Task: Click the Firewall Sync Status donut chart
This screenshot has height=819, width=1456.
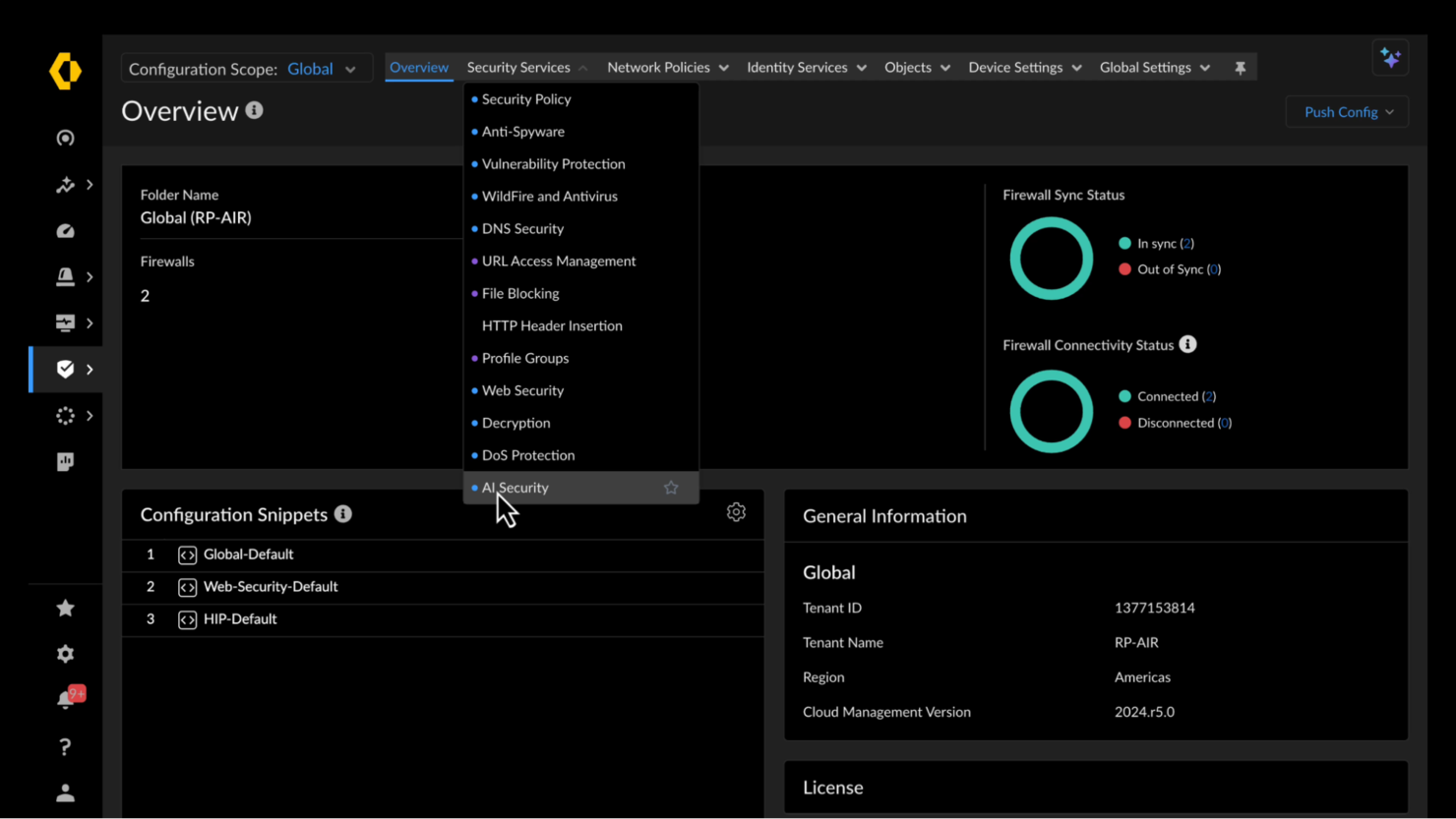Action: click(x=1051, y=258)
